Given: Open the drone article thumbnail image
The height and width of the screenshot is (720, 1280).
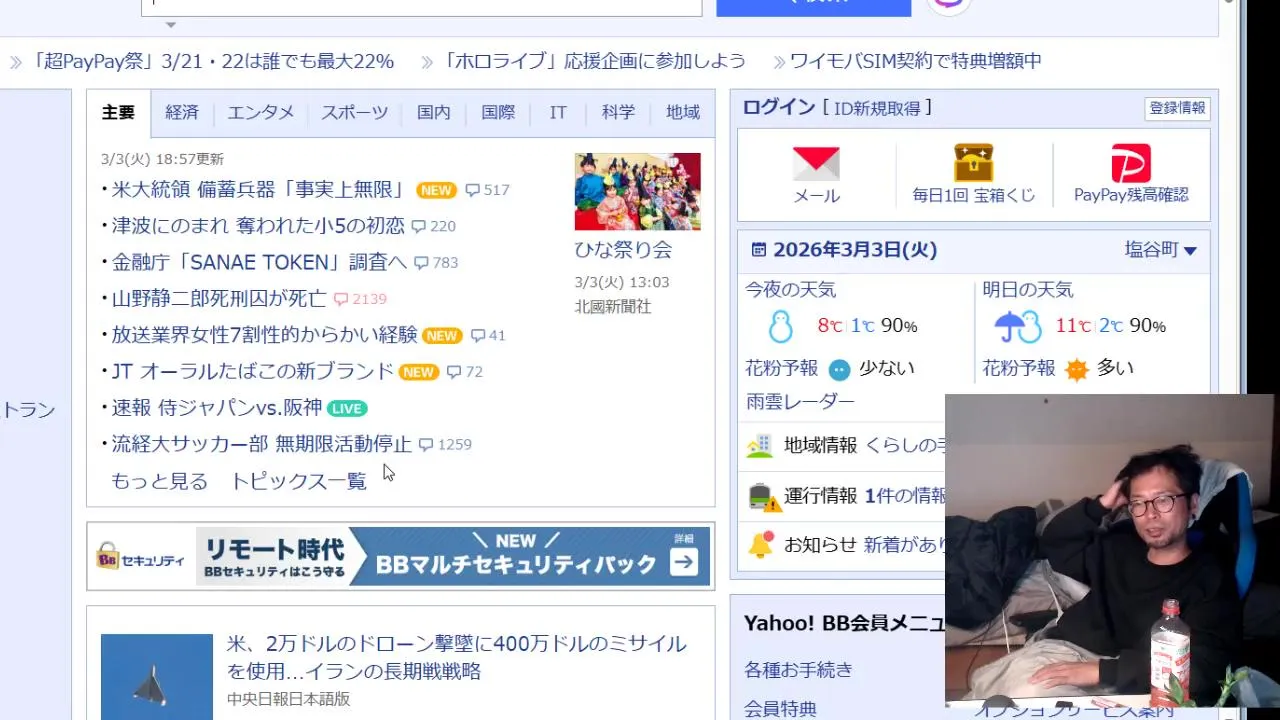Looking at the screenshot, I should [157, 677].
